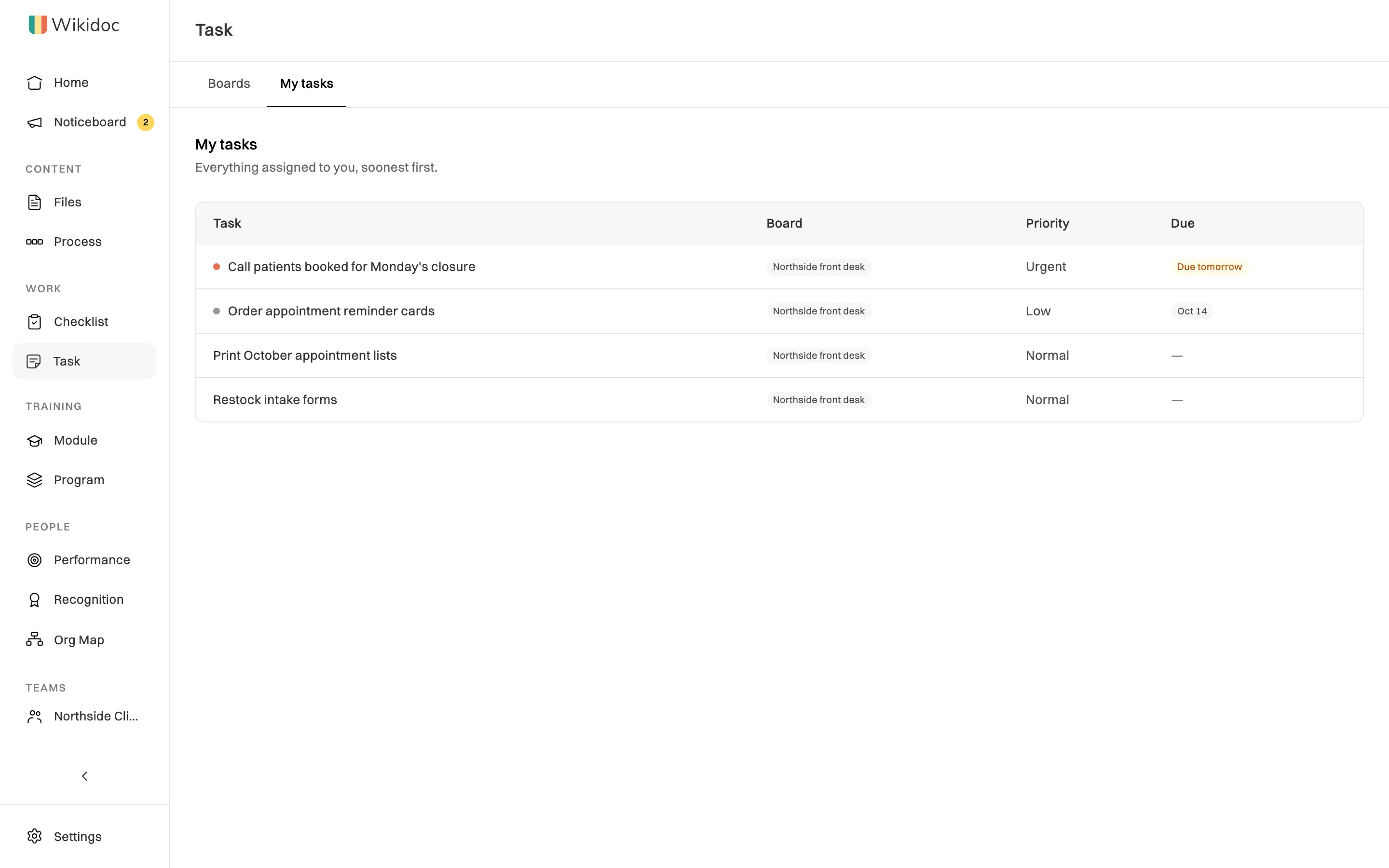Click the "Low" priority value
Image resolution: width=1389 pixels, height=868 pixels.
click(1038, 311)
